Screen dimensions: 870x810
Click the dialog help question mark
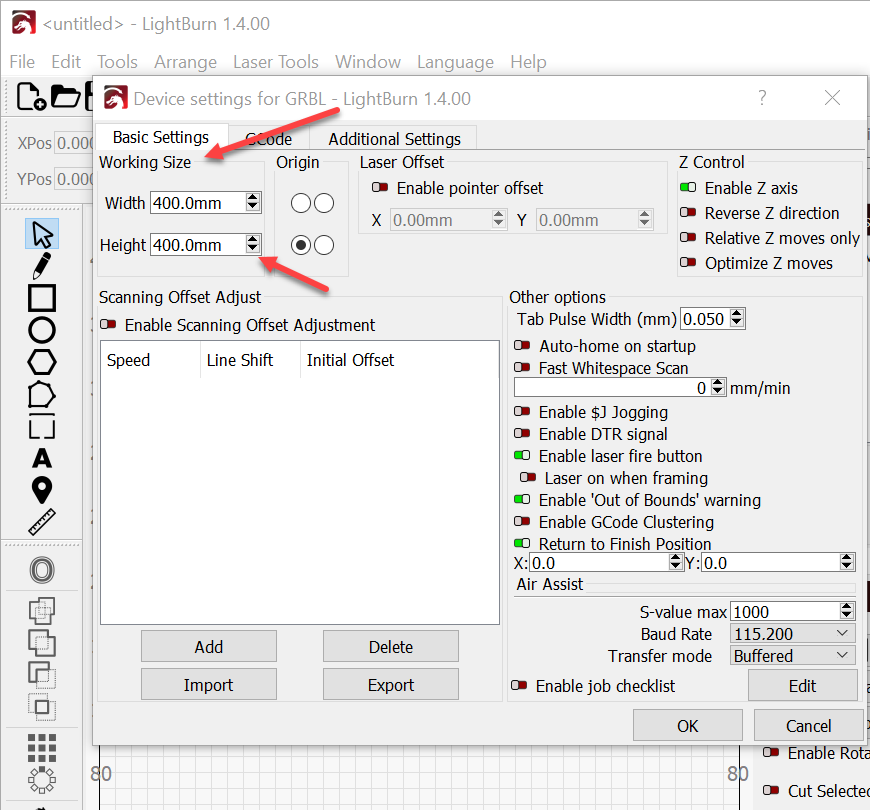coord(762,98)
